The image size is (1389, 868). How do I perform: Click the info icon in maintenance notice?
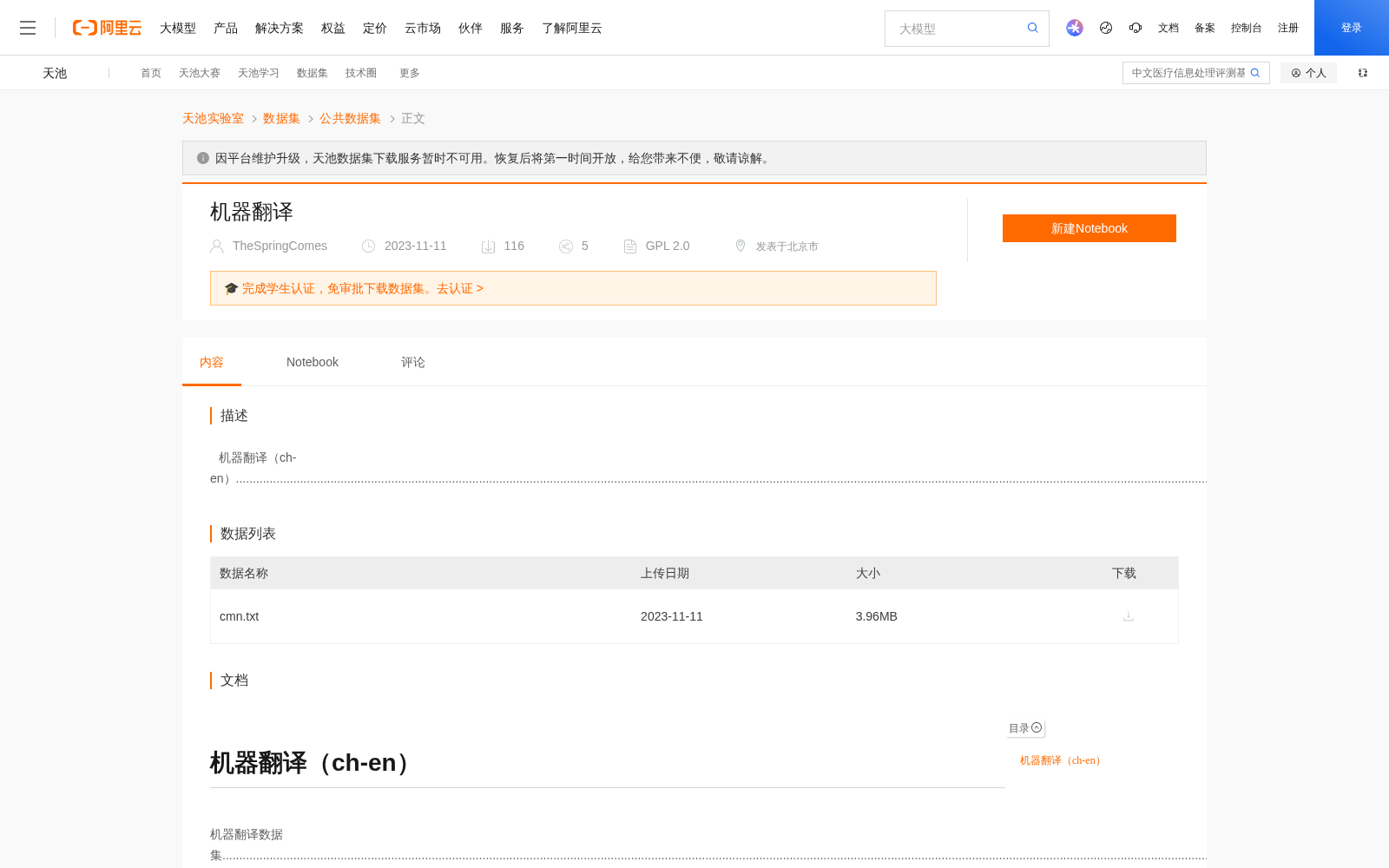[x=203, y=158]
